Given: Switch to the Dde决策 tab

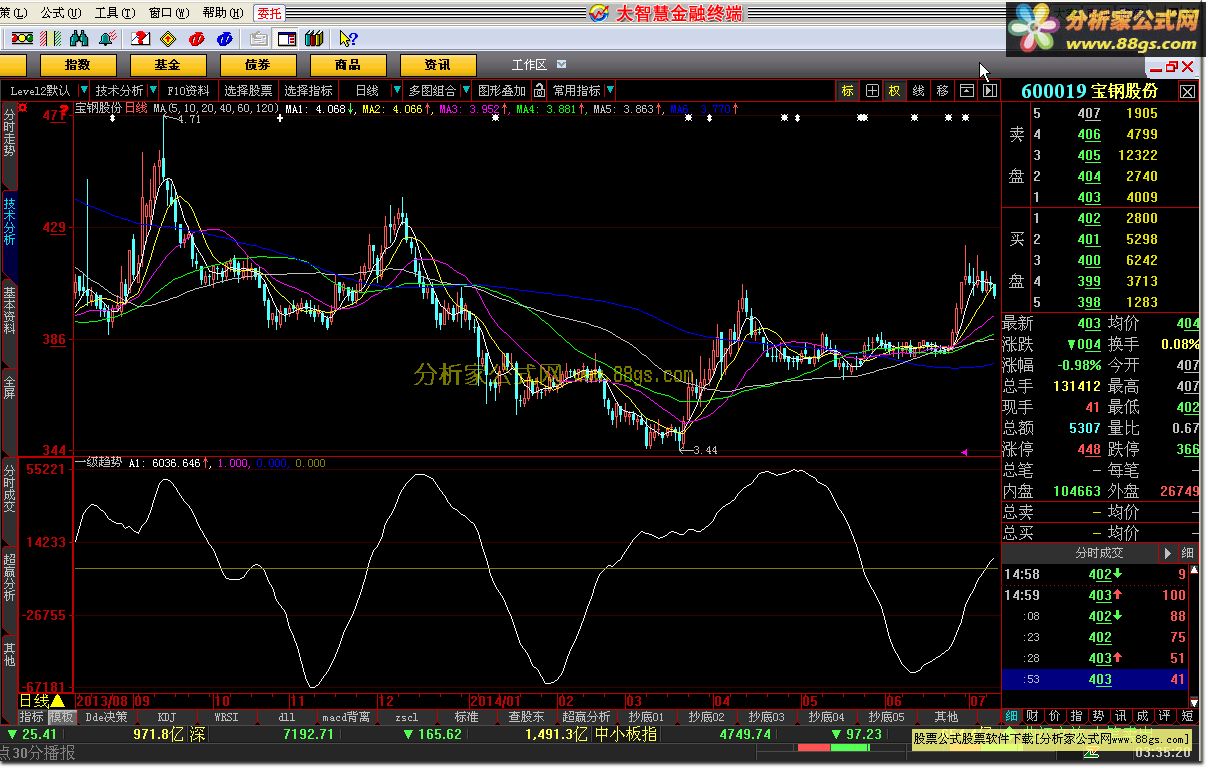Looking at the screenshot, I should [x=106, y=717].
